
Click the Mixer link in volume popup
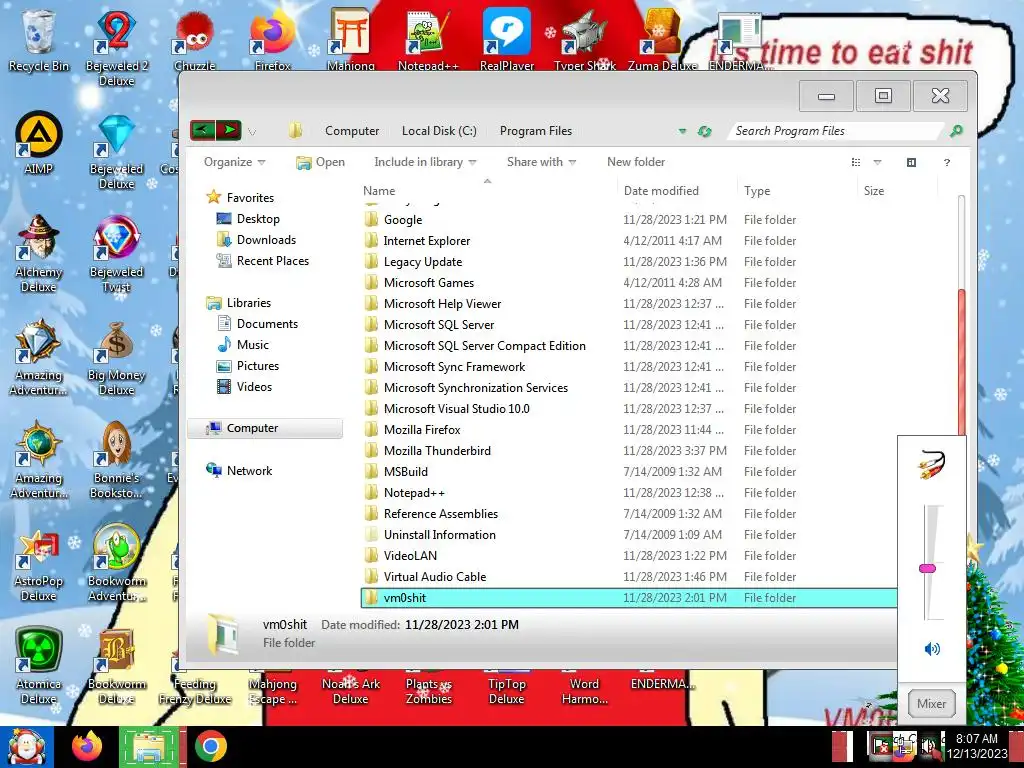coord(931,703)
